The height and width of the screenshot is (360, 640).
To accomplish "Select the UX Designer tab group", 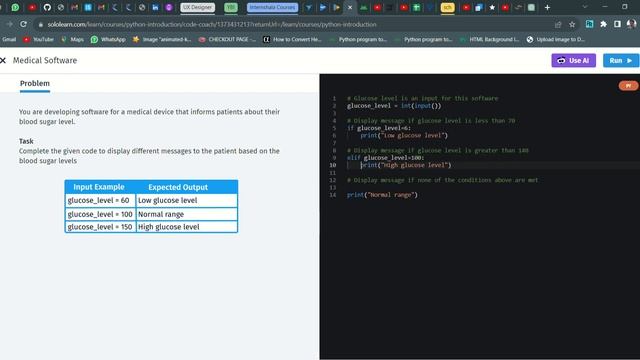I will pos(198,7).
